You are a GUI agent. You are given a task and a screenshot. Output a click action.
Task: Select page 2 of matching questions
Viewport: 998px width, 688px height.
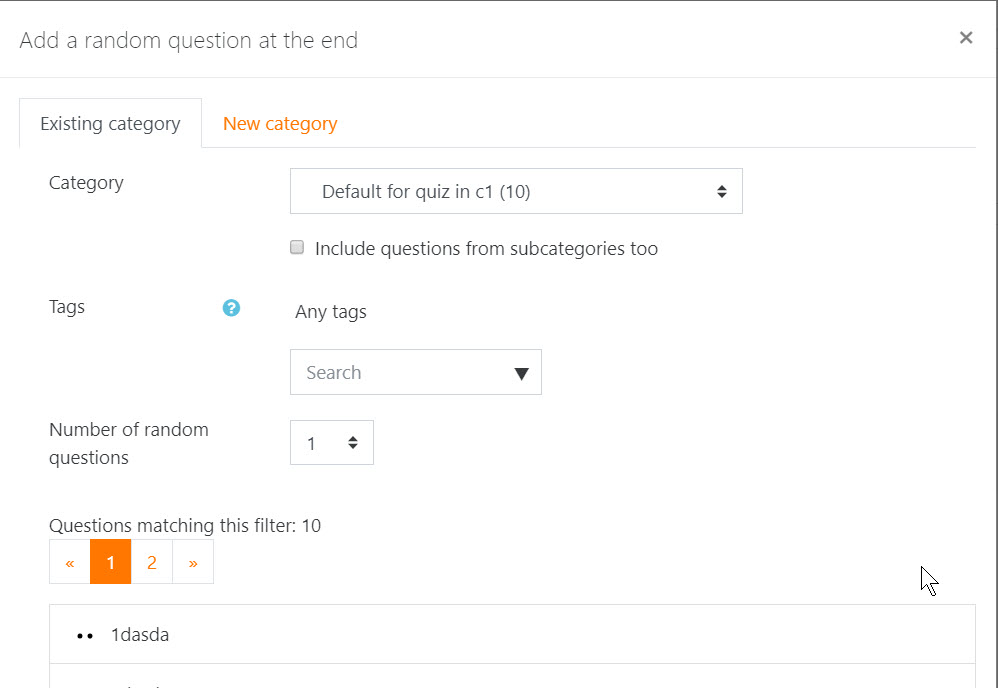(x=151, y=562)
